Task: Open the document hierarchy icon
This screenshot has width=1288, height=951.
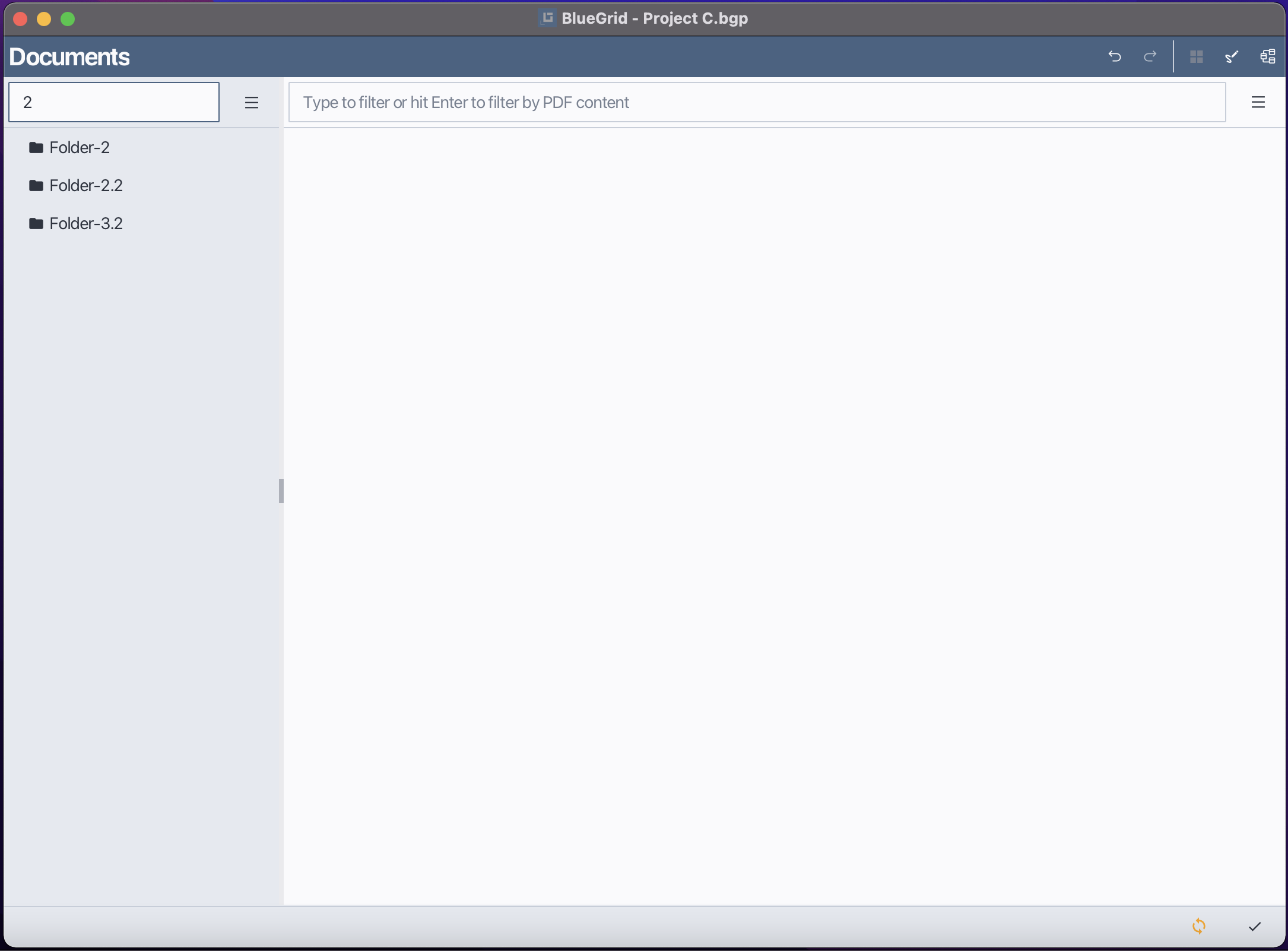Action: [1267, 56]
